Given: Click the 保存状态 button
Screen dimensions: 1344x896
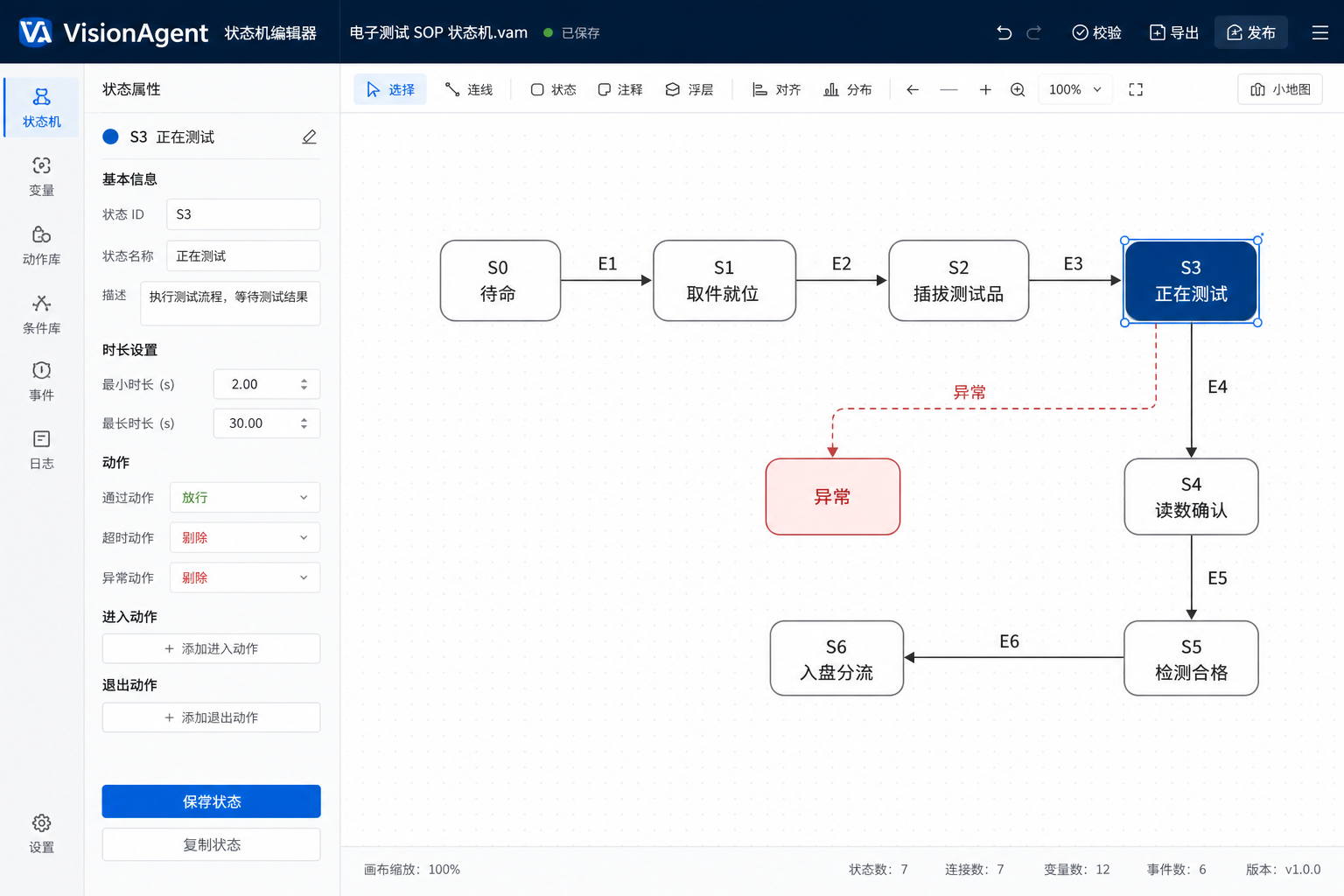Looking at the screenshot, I should coord(212,801).
